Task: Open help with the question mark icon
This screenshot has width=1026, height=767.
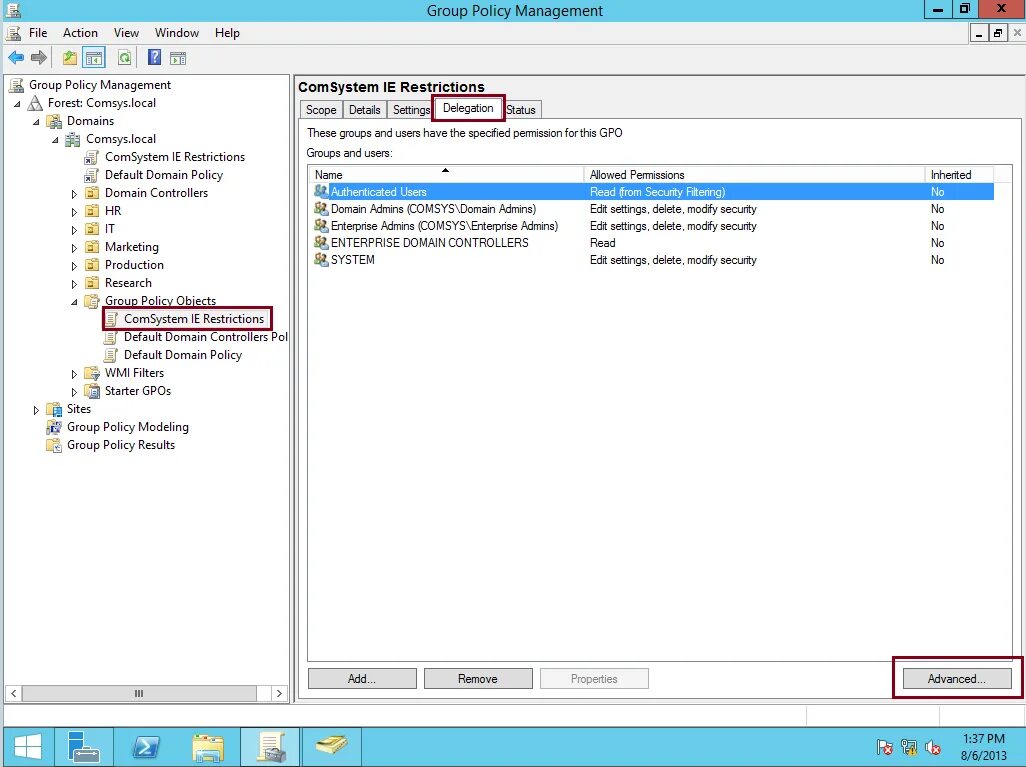Action: pos(154,58)
